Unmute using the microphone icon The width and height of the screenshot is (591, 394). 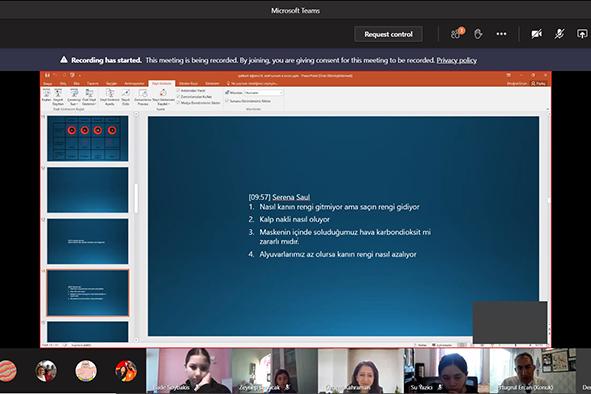point(559,34)
